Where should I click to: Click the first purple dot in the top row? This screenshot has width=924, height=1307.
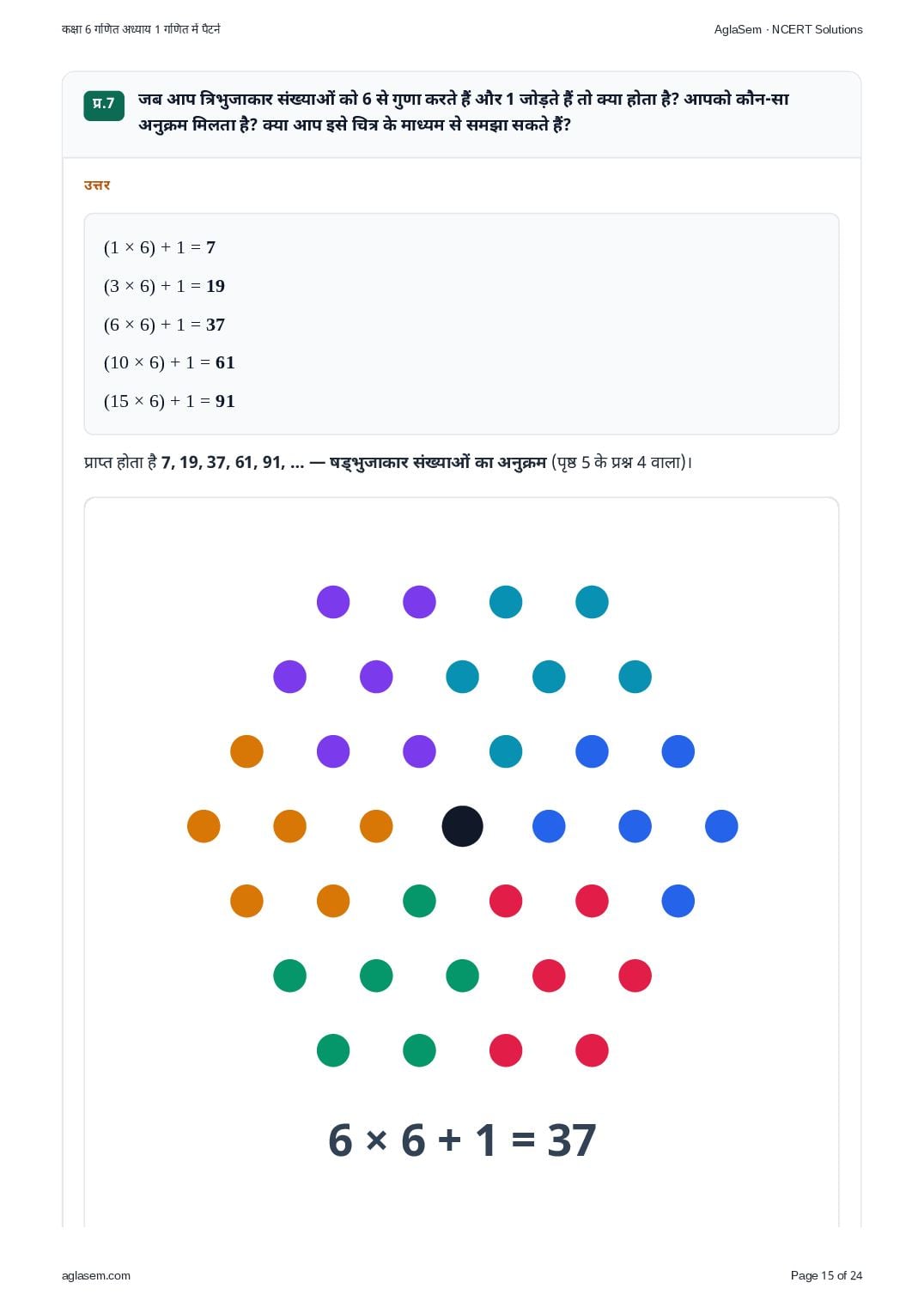(333, 602)
